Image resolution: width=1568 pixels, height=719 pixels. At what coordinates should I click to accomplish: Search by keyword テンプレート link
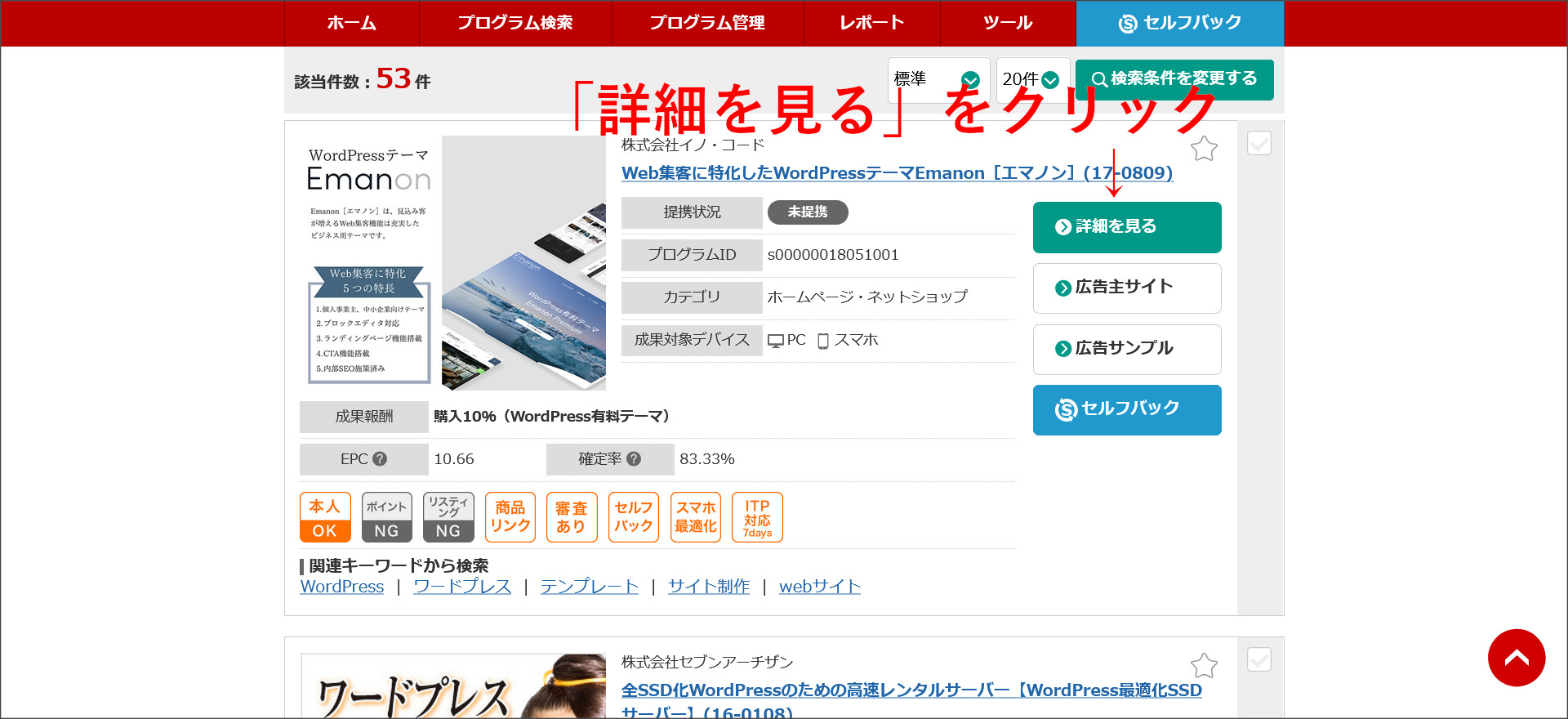point(590,587)
